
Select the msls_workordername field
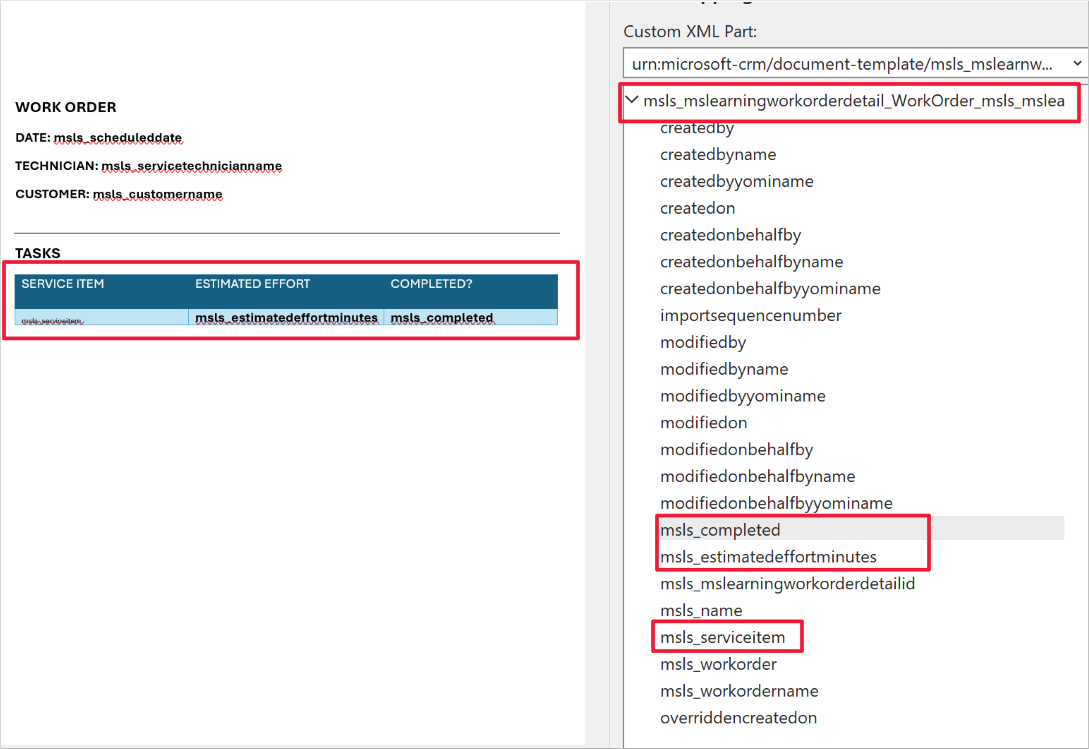point(739,690)
